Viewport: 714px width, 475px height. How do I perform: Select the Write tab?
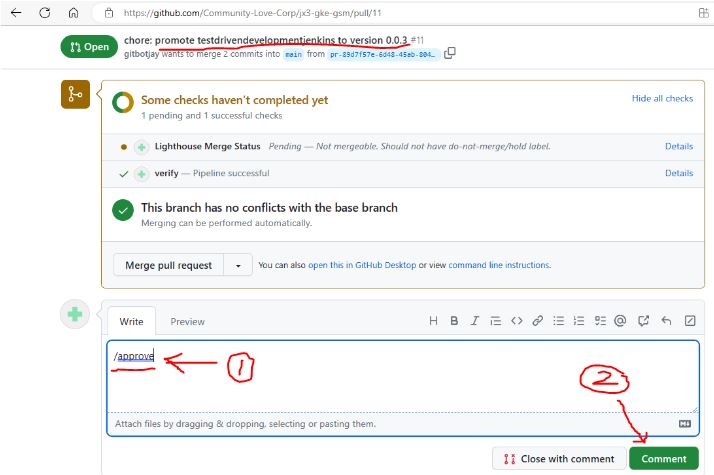[131, 321]
